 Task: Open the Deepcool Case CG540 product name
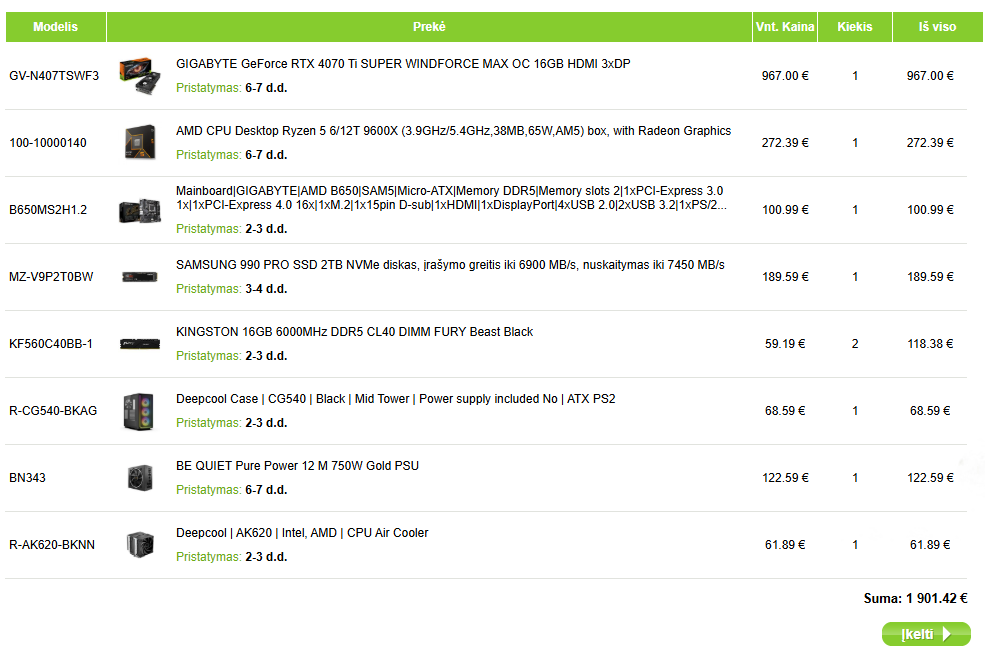coord(395,399)
